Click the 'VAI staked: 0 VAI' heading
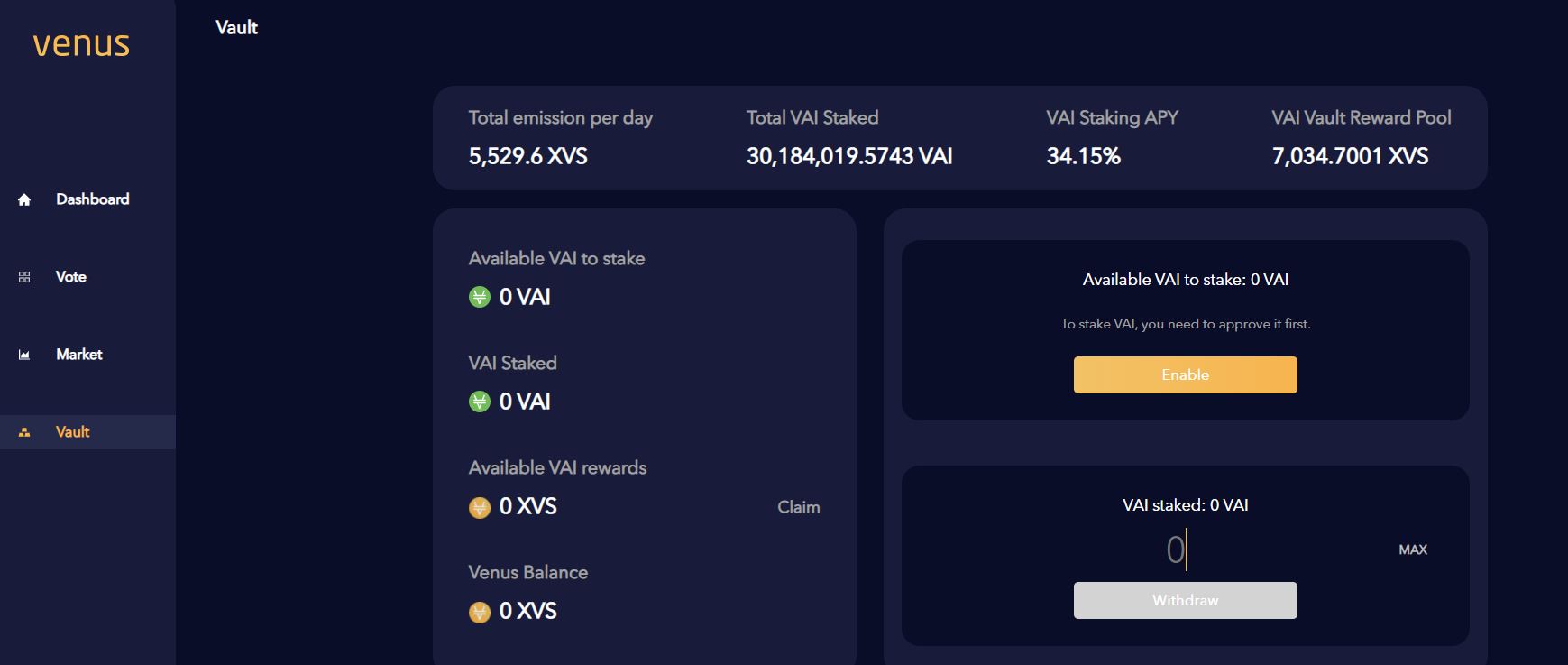Image resolution: width=1568 pixels, height=665 pixels. [1185, 505]
